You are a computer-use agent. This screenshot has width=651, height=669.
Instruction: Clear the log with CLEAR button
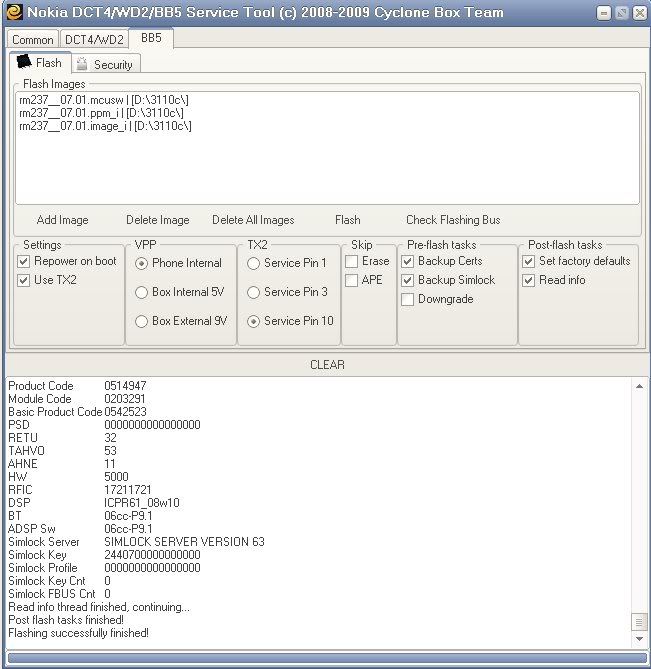pos(327,365)
